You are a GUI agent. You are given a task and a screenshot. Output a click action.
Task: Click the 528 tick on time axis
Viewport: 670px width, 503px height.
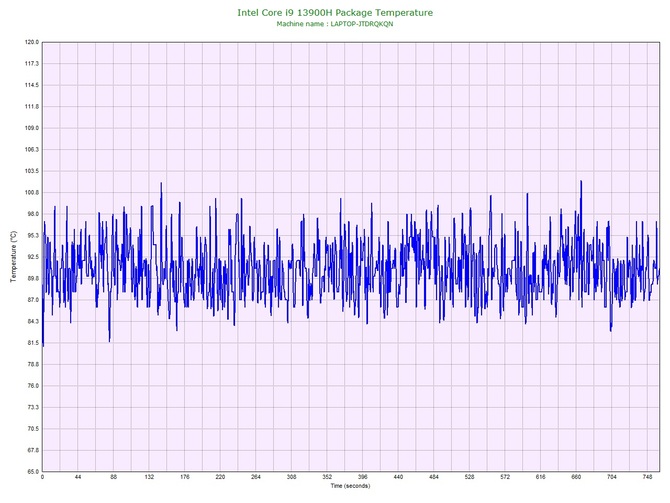click(470, 477)
